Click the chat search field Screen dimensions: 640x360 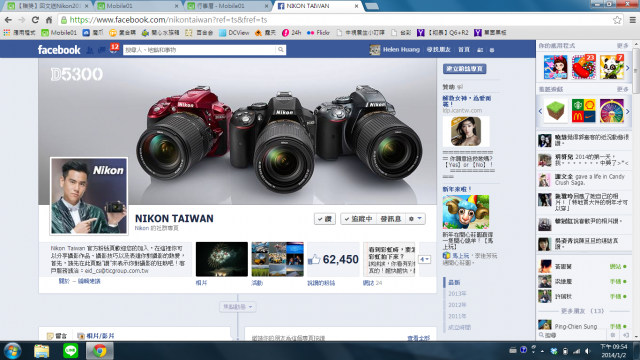pyautogui.click(x=573, y=335)
